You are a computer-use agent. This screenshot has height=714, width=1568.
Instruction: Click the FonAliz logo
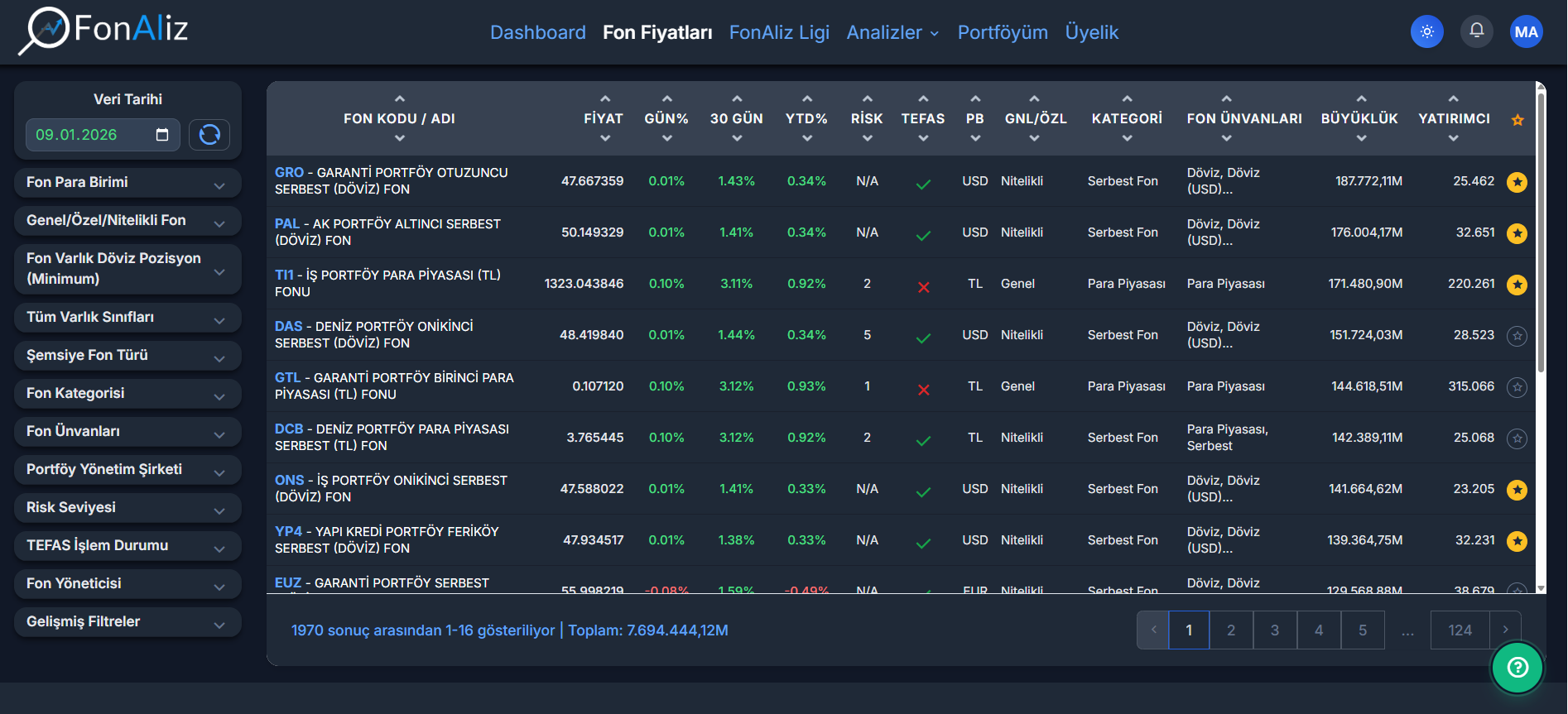pos(104,31)
